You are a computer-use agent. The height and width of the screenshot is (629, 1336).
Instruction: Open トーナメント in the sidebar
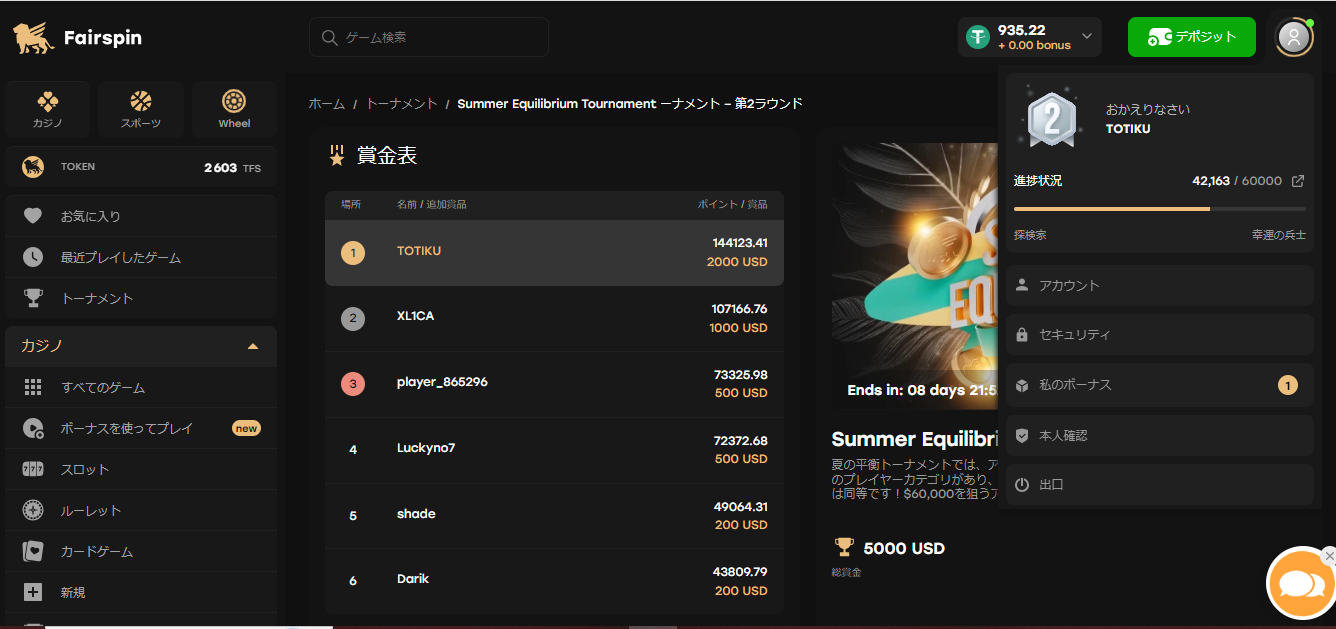point(97,298)
